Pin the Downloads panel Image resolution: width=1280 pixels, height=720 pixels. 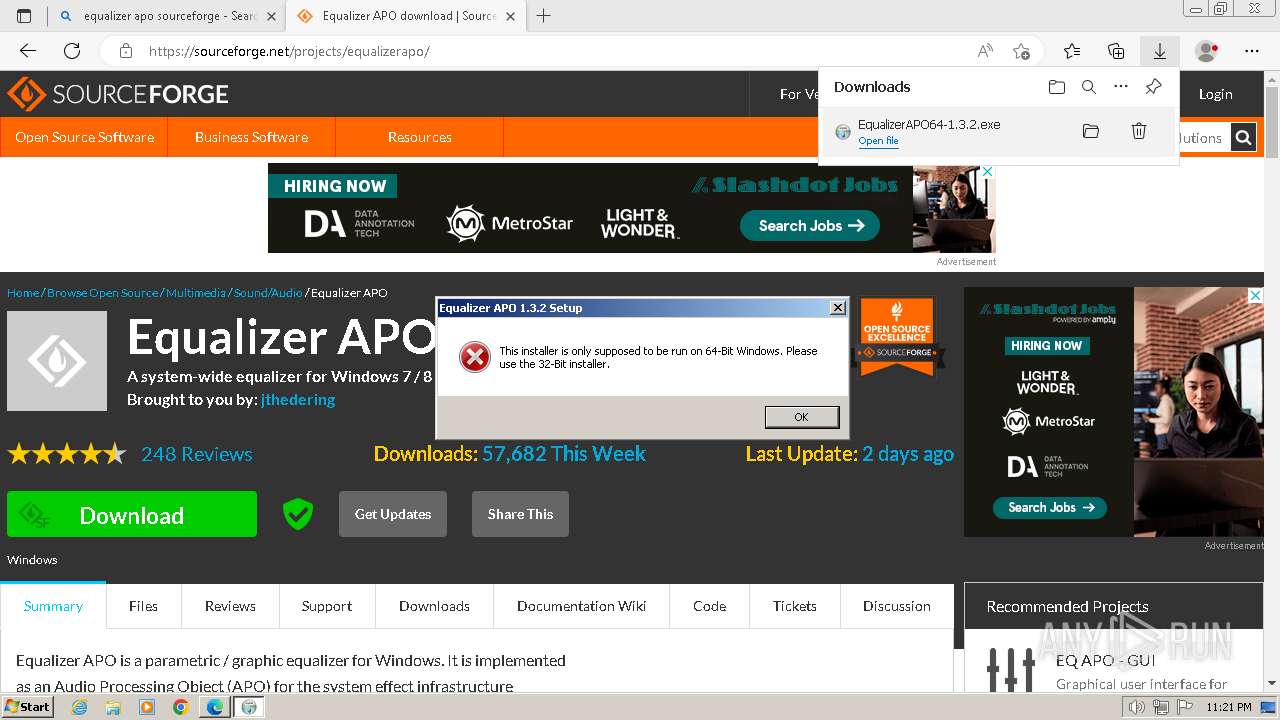tap(1153, 87)
